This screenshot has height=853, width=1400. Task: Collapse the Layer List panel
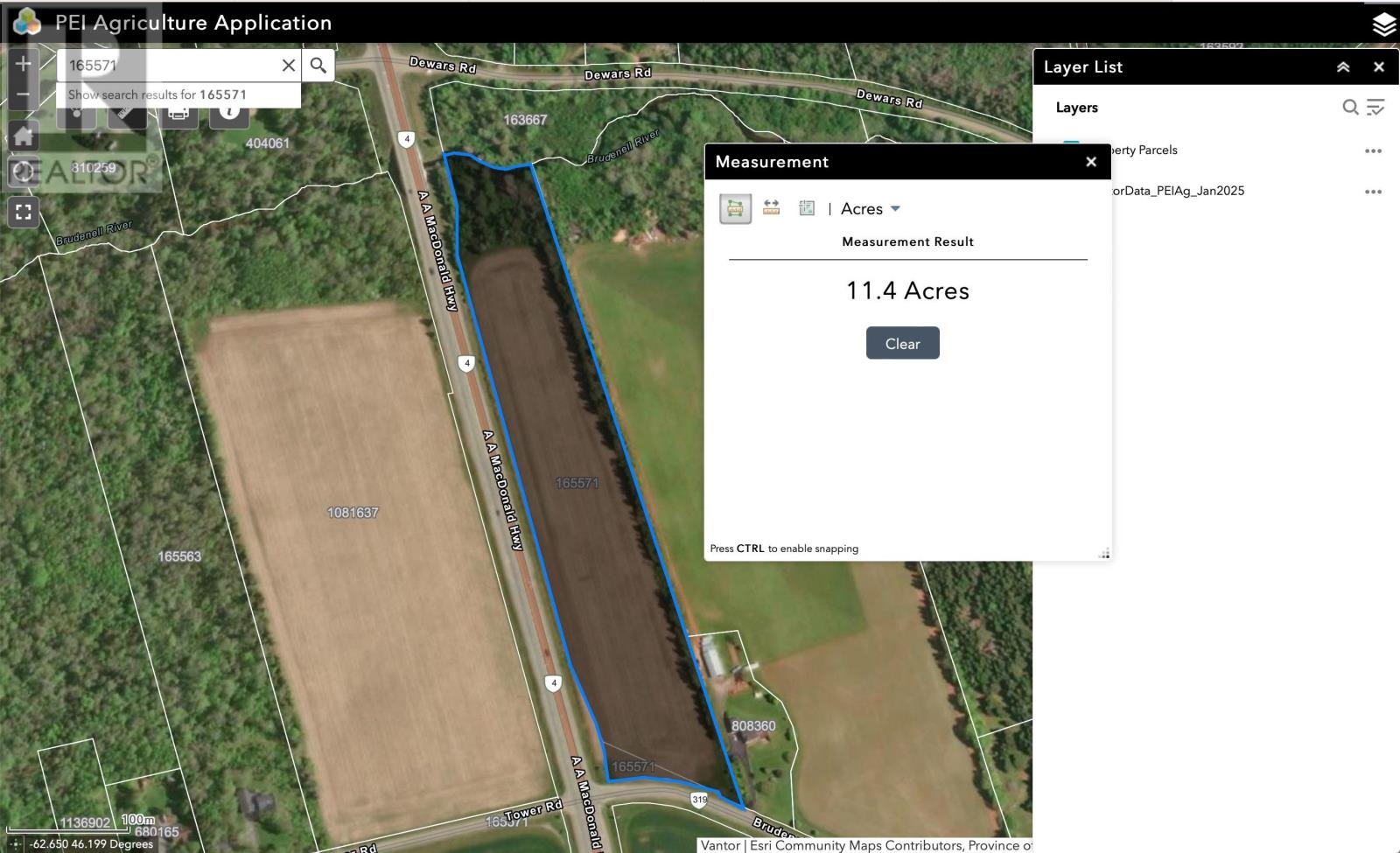click(1342, 66)
